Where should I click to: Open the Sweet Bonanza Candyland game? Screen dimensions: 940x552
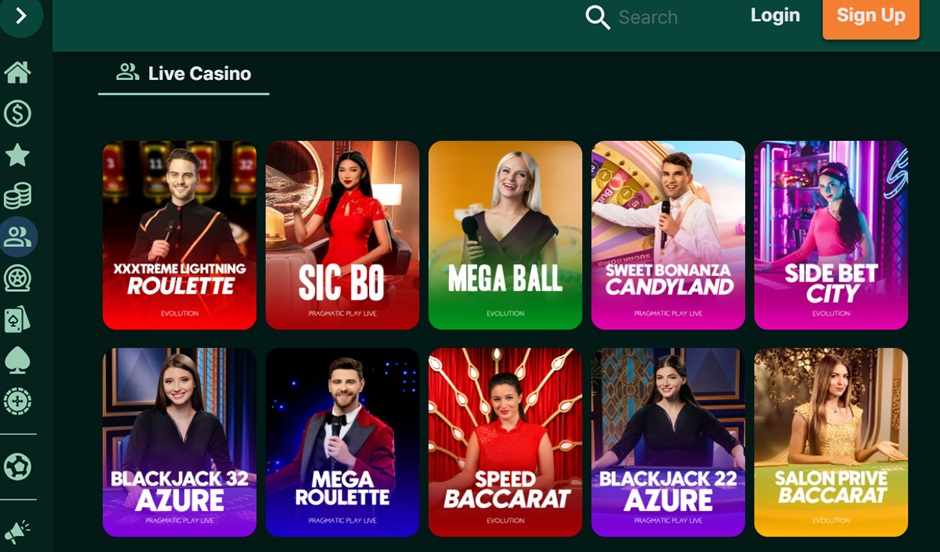668,235
